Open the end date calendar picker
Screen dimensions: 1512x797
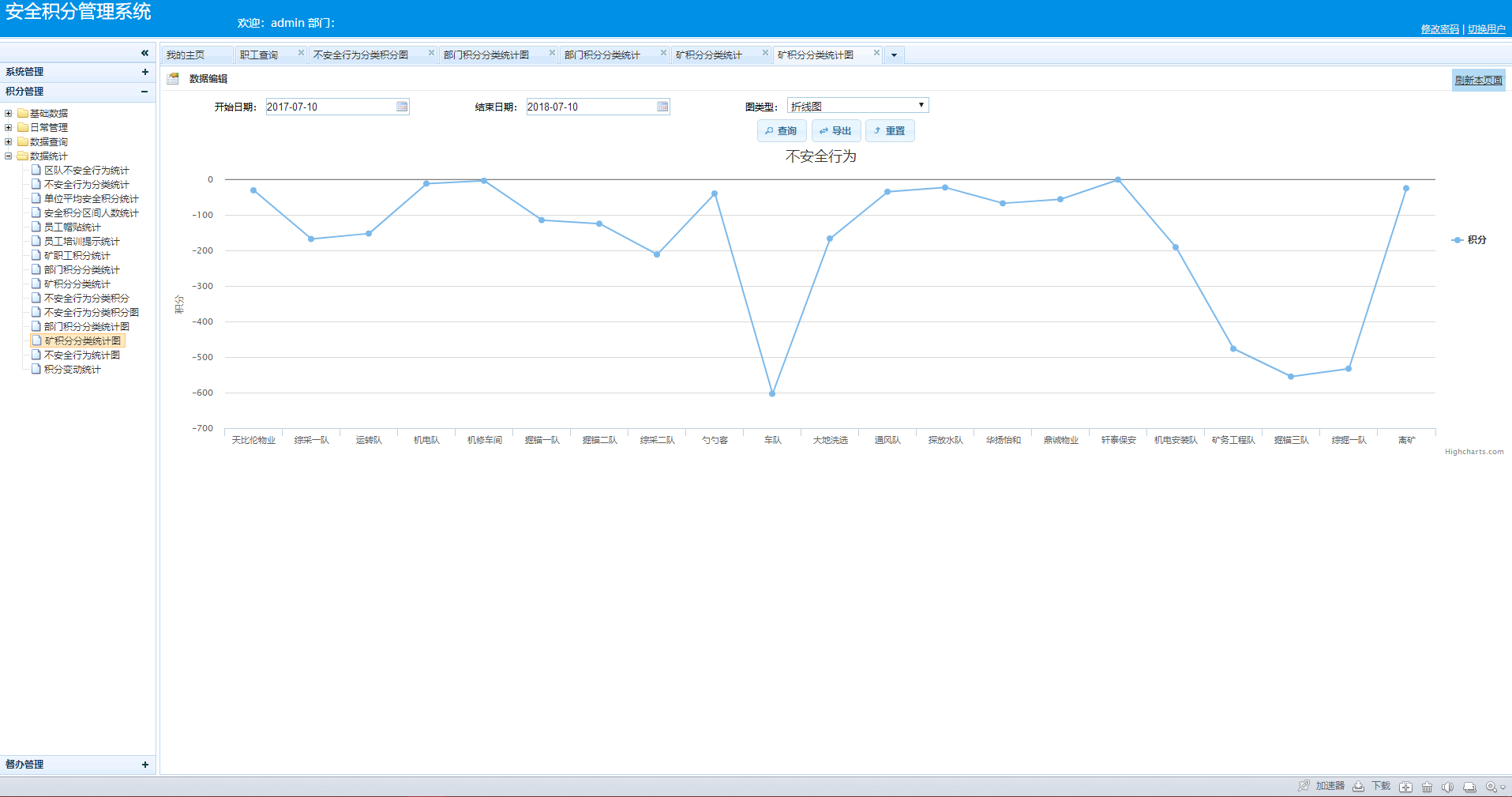tap(662, 107)
